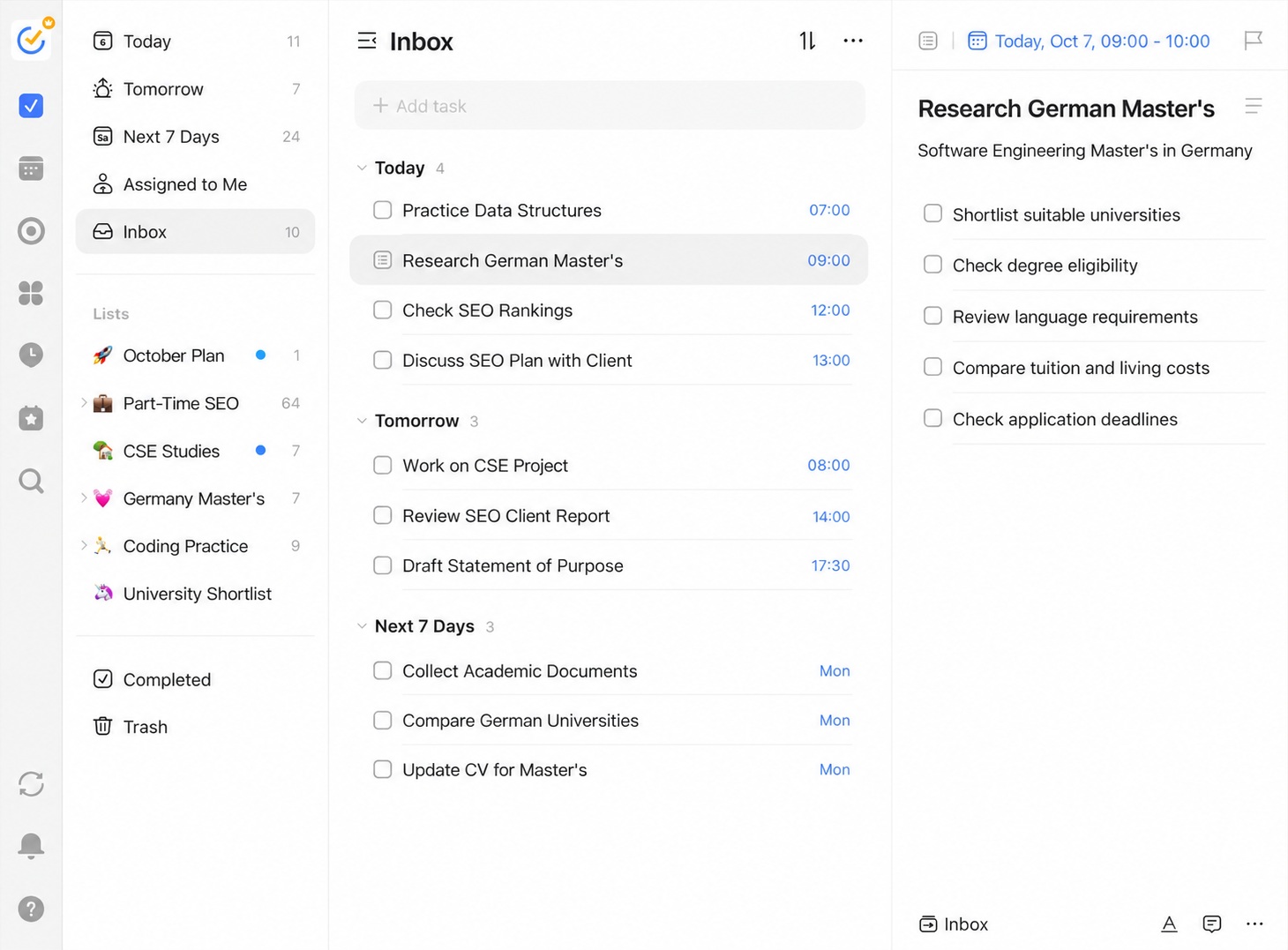
Task: Open the Eisenhower Matrix four-leaf icon
Action: pos(31,293)
